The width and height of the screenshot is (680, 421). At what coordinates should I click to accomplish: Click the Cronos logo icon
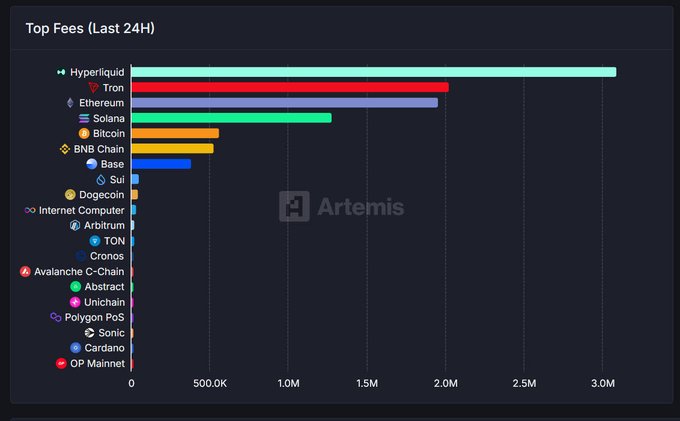point(81,256)
